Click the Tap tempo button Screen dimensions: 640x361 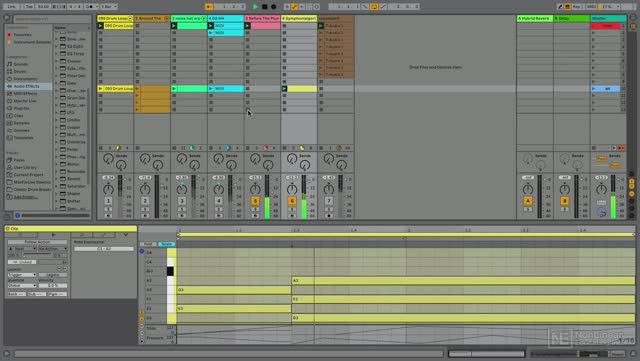click(x=29, y=7)
